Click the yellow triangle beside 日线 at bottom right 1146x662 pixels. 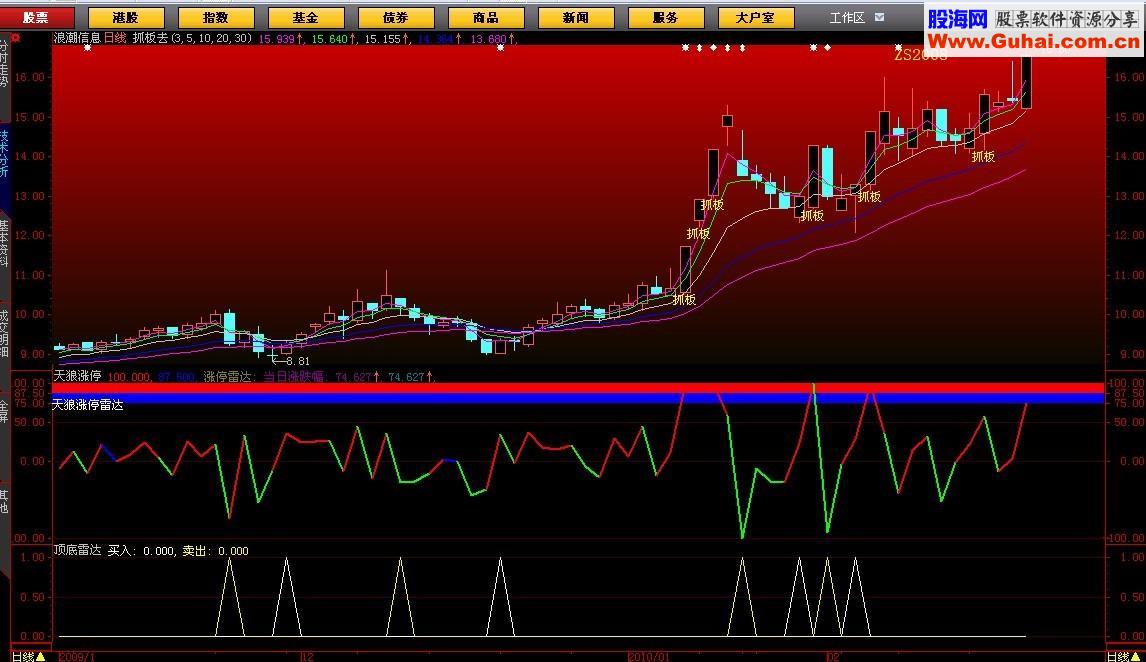1136,657
